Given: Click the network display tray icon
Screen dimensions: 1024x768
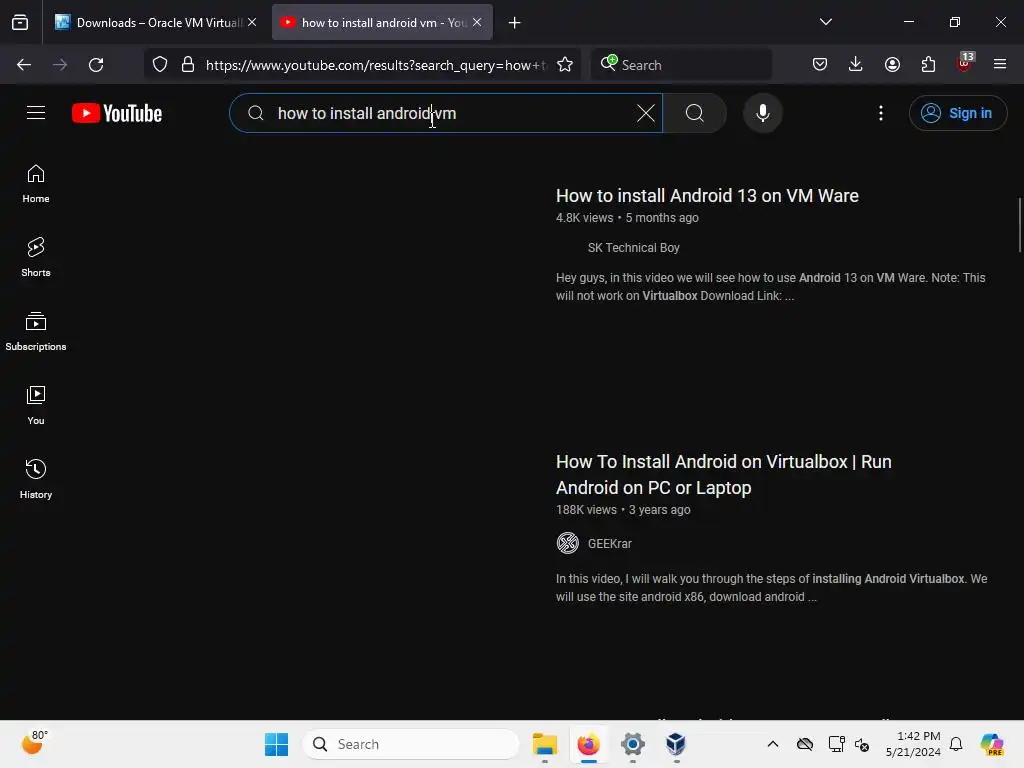Looking at the screenshot, I should [x=836, y=744].
